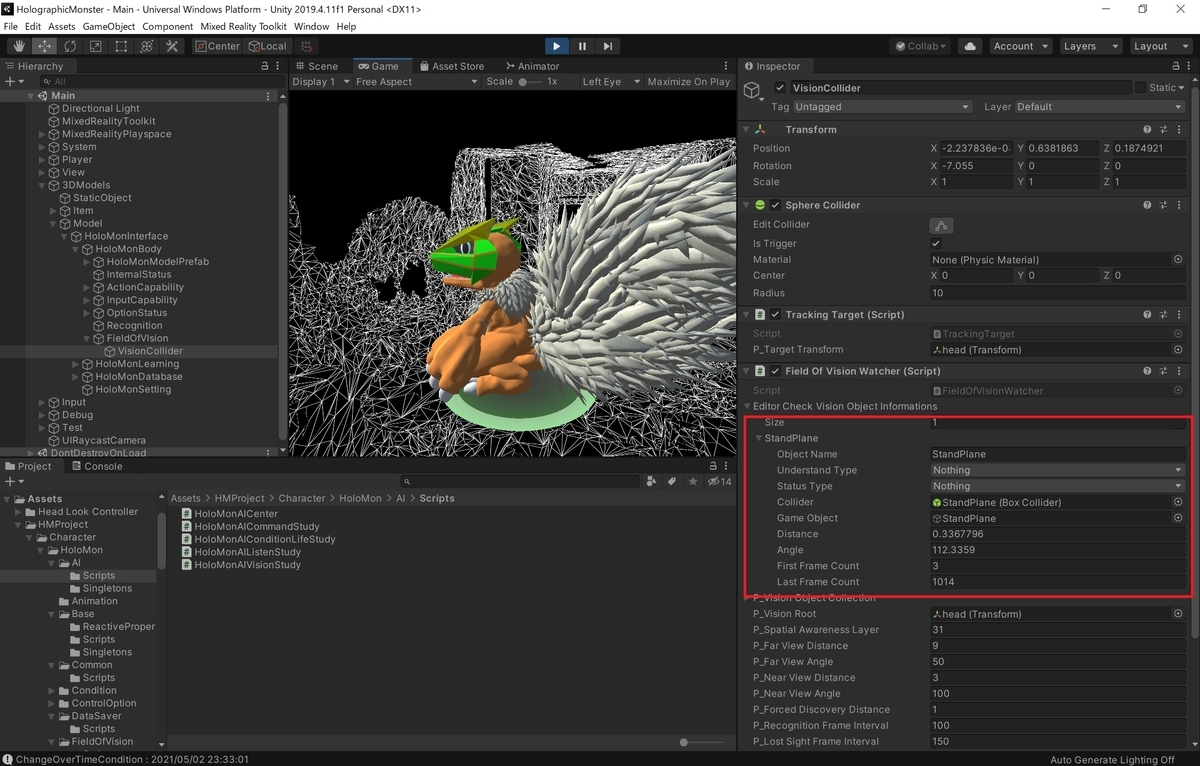Click the Pause button
The width and height of the screenshot is (1200, 766).
tap(582, 46)
